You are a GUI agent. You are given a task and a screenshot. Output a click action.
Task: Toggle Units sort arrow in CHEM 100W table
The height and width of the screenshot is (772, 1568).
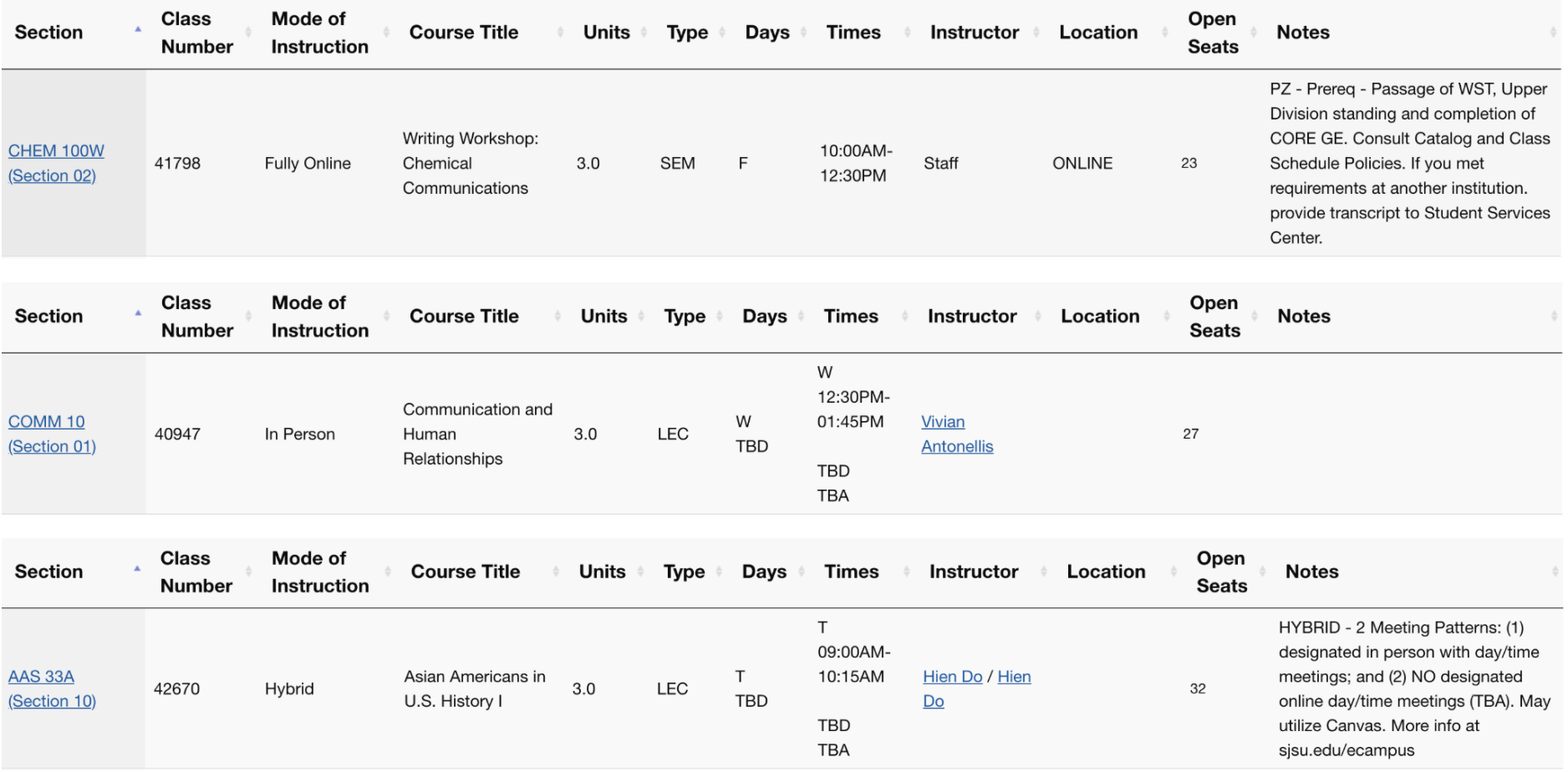644,33
